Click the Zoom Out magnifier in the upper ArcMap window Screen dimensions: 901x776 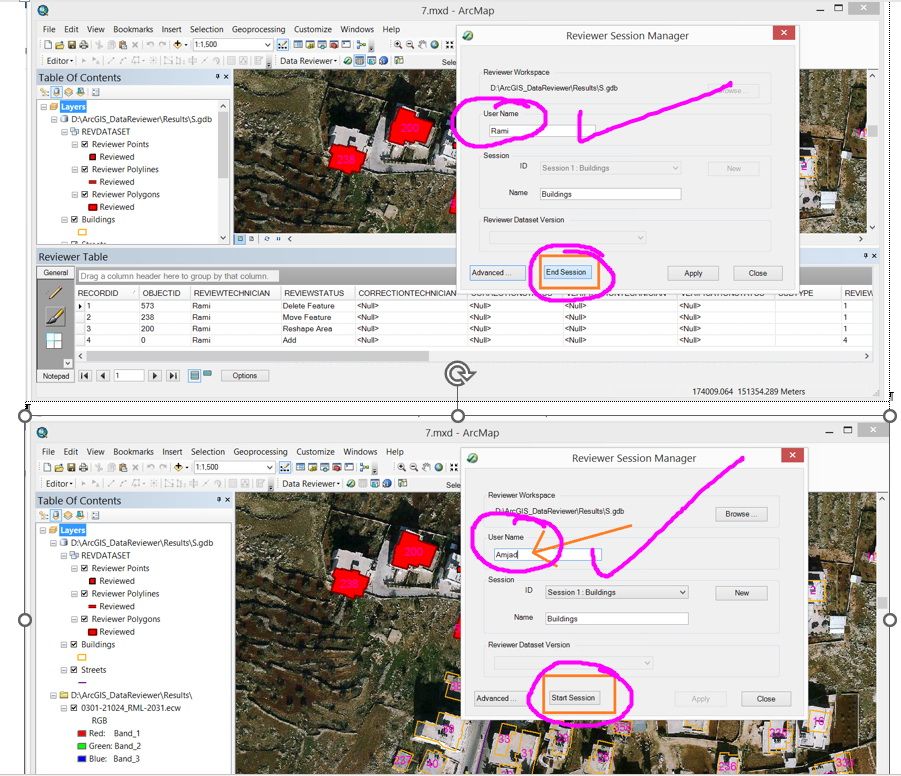pos(410,45)
